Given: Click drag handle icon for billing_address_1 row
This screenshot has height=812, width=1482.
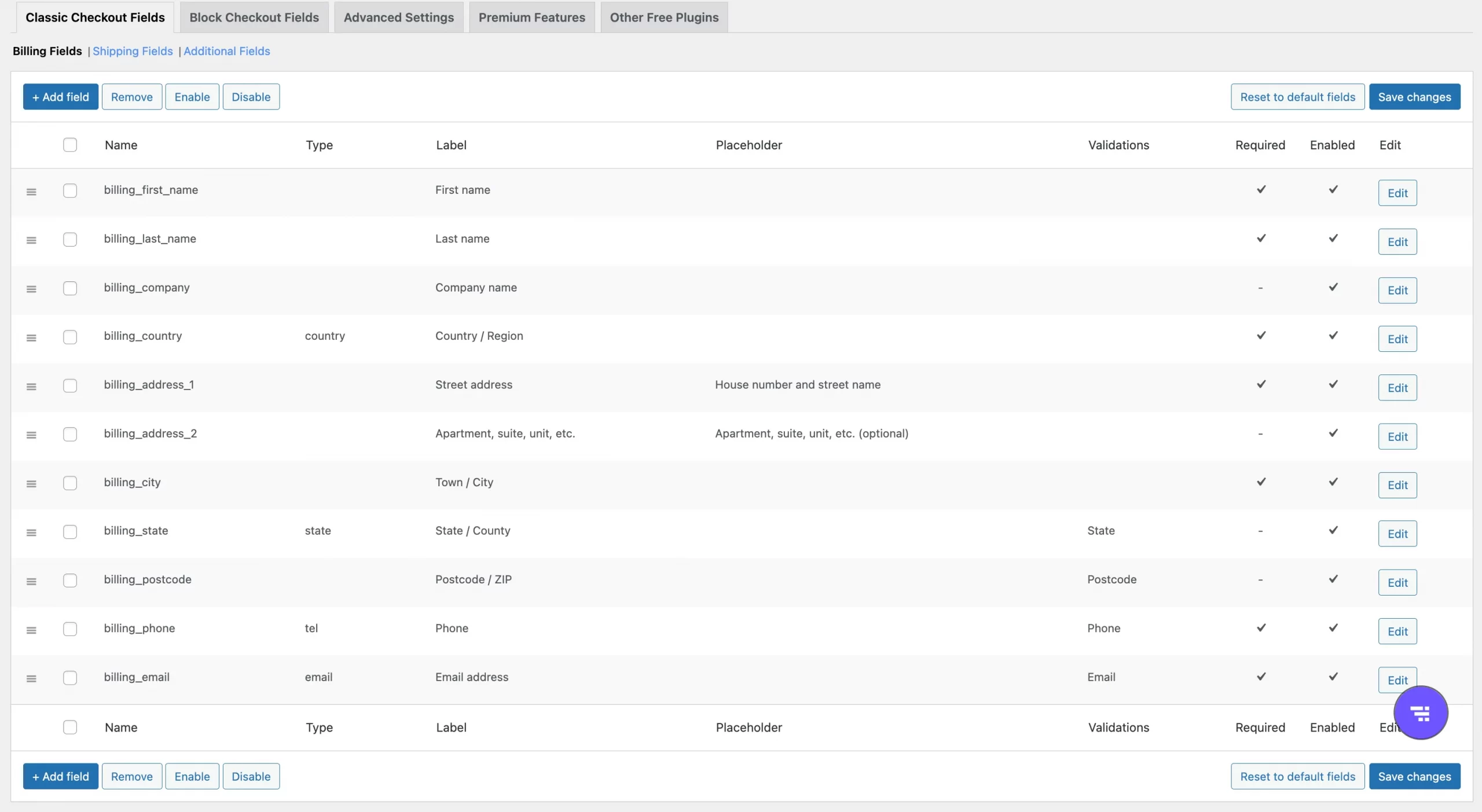Looking at the screenshot, I should tap(31, 386).
